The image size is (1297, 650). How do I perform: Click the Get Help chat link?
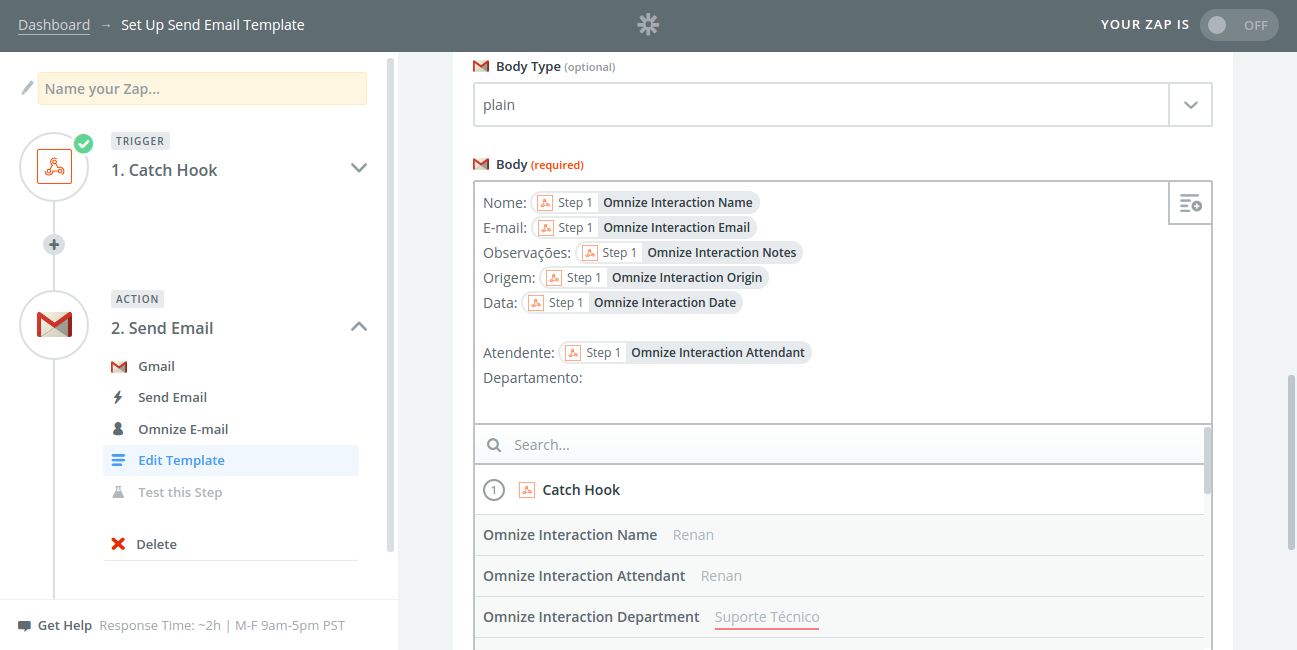65,625
